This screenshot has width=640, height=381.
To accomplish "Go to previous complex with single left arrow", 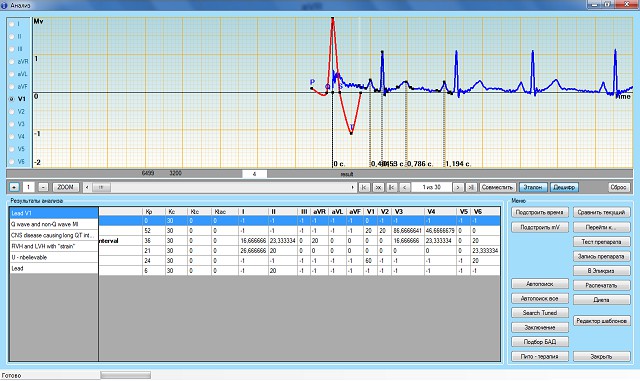I will tap(405, 187).
